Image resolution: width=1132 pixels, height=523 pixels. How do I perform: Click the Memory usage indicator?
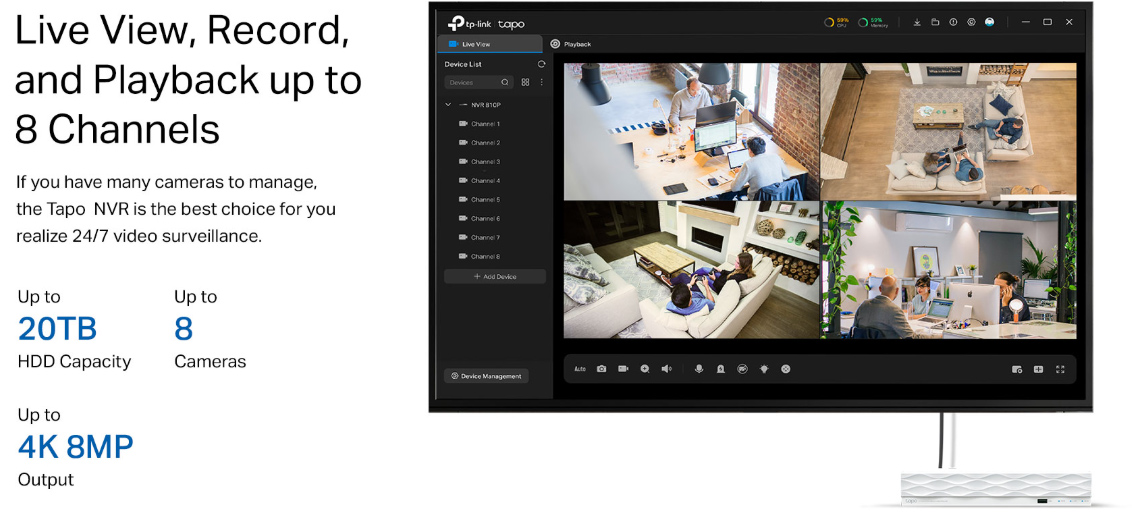[x=873, y=22]
